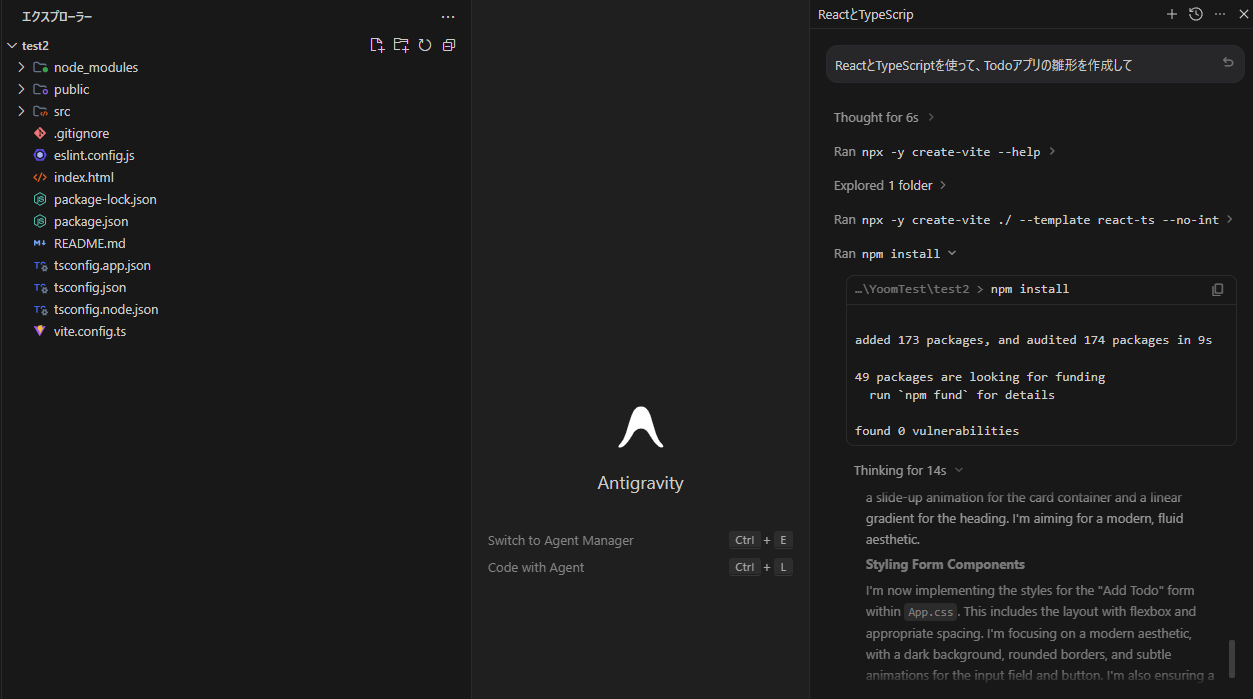The width and height of the screenshot is (1253, 699).
Task: Click the App.css inline code tag
Action: [930, 612]
